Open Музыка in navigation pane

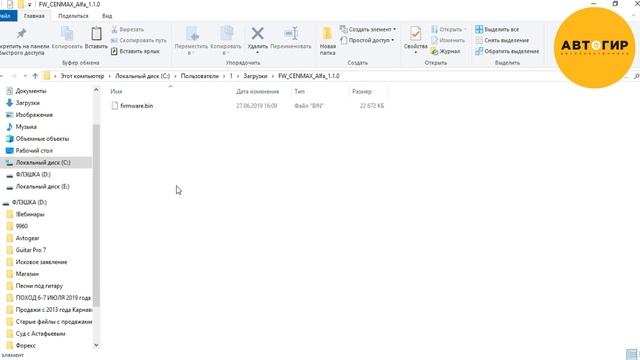coord(26,127)
